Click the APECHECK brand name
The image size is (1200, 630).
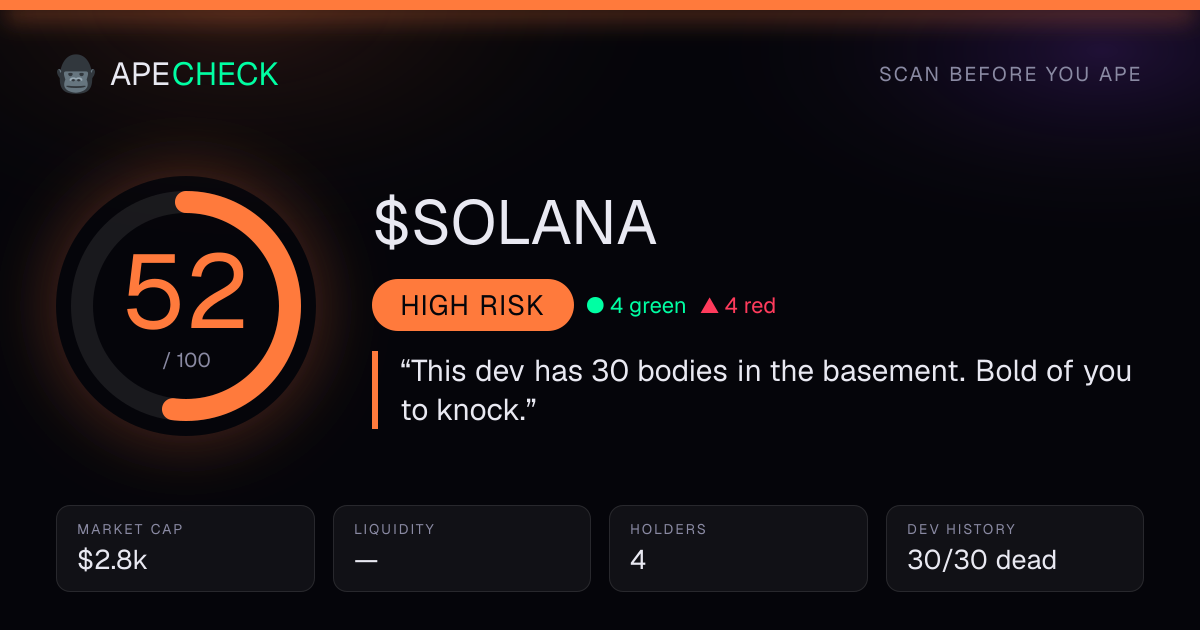pos(195,74)
